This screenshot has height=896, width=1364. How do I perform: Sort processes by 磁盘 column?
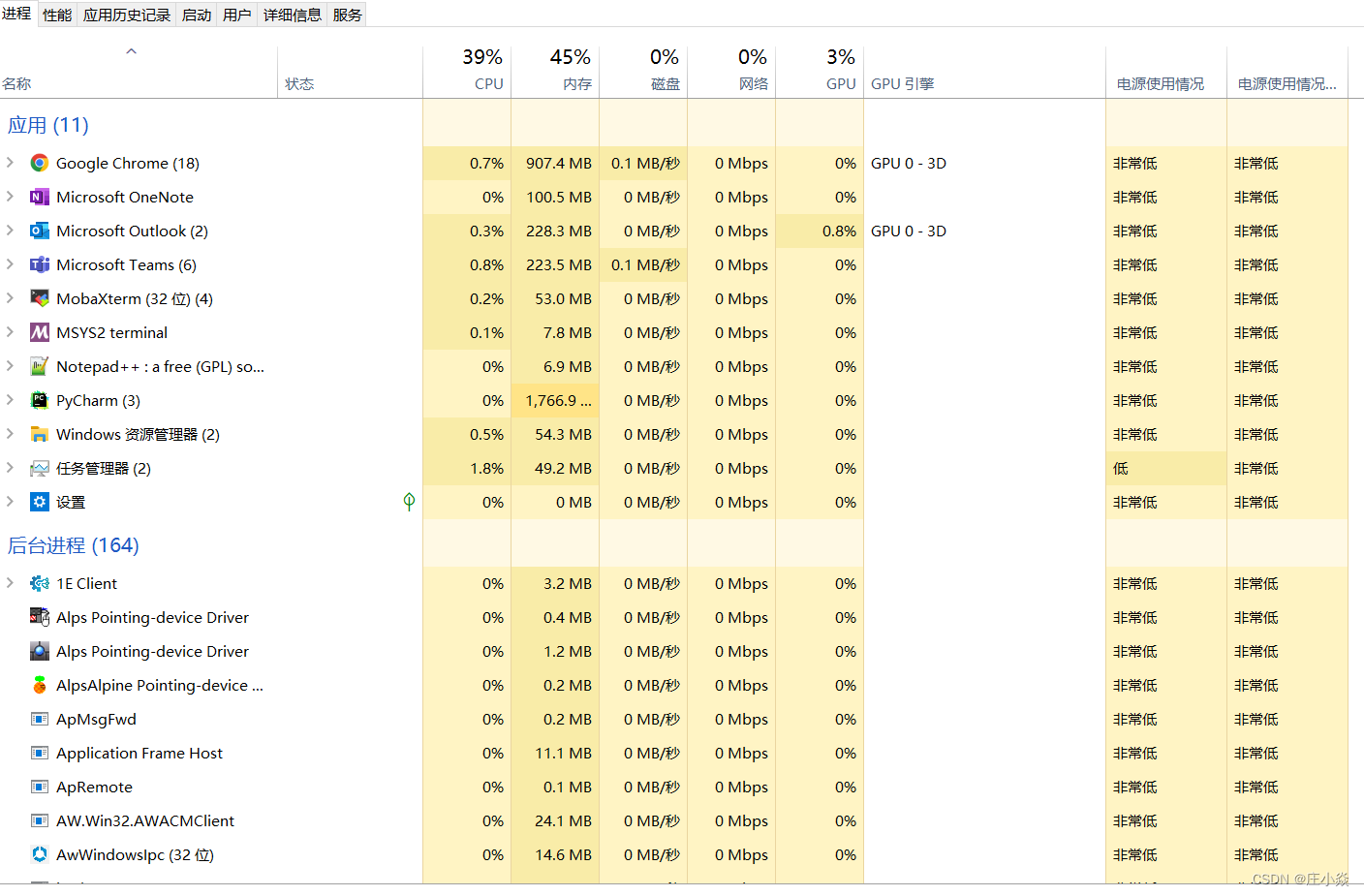pos(643,72)
